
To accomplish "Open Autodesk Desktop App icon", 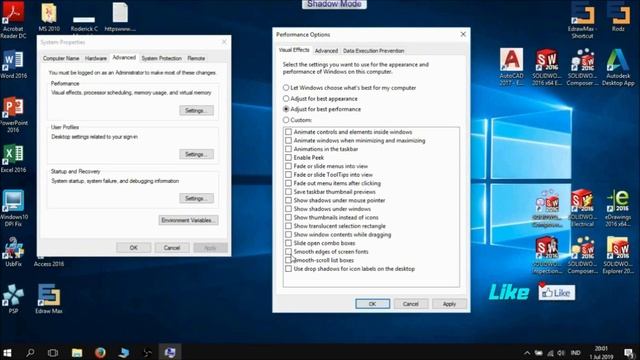I will [x=618, y=67].
